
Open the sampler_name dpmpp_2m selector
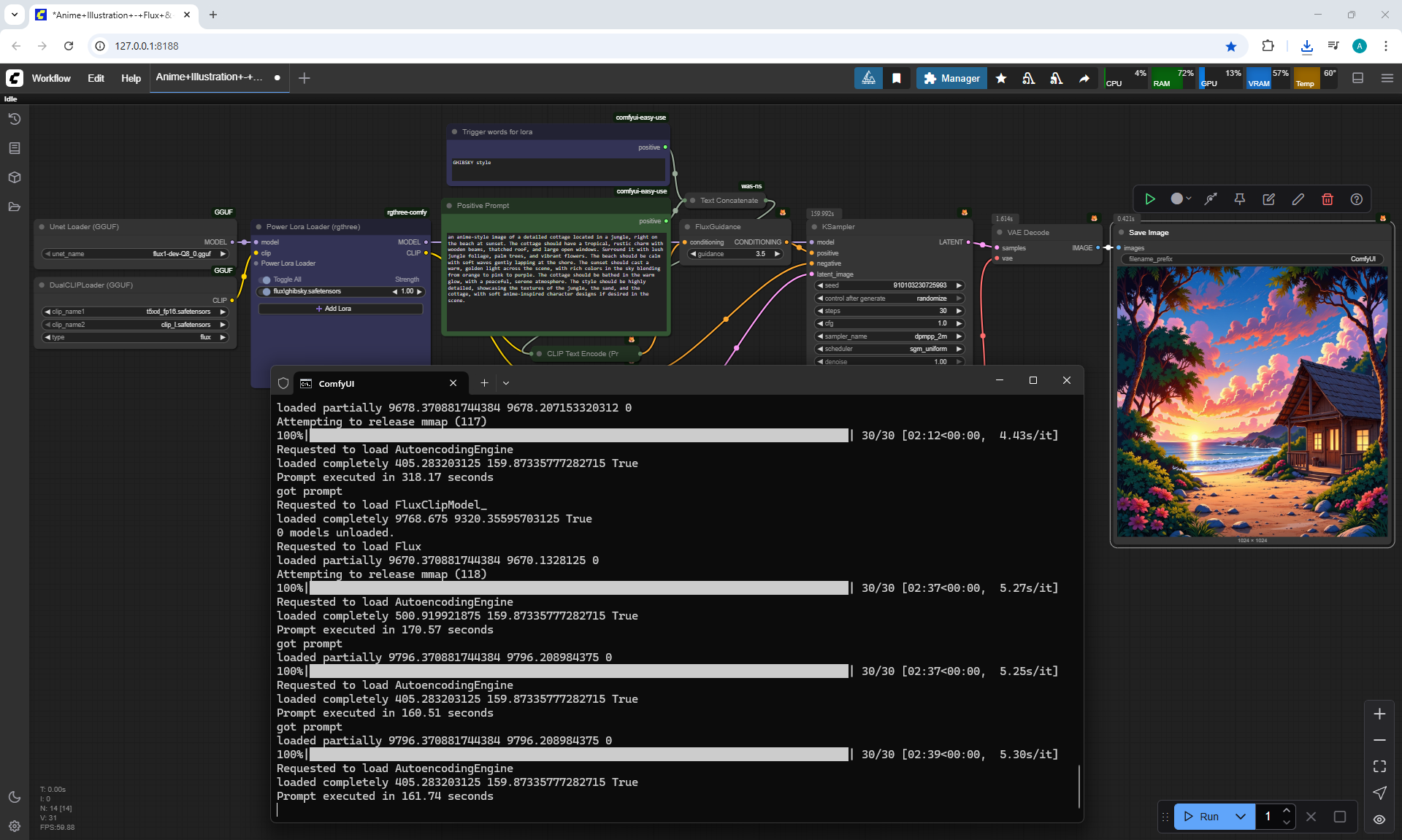click(x=889, y=336)
